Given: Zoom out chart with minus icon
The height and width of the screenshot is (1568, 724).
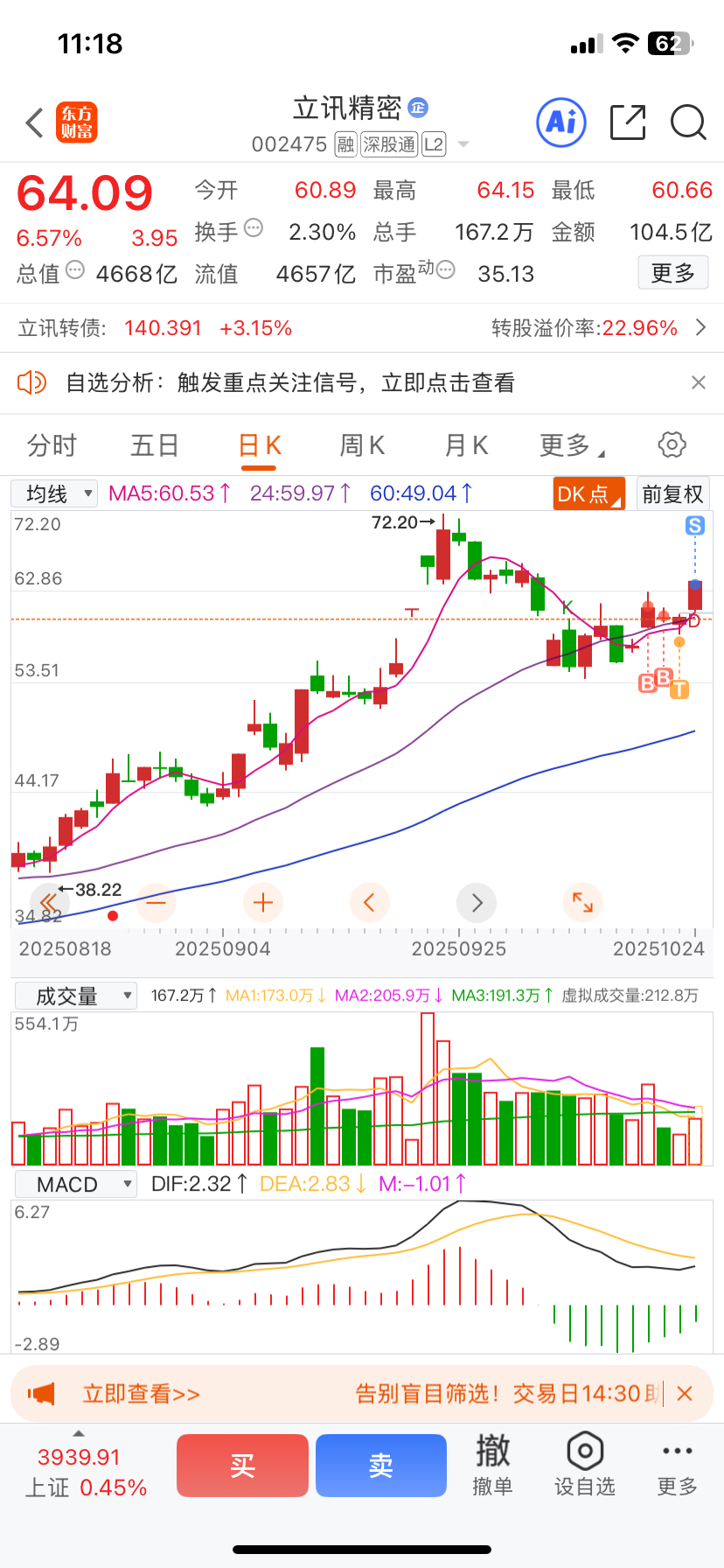Looking at the screenshot, I should pyautogui.click(x=156, y=902).
